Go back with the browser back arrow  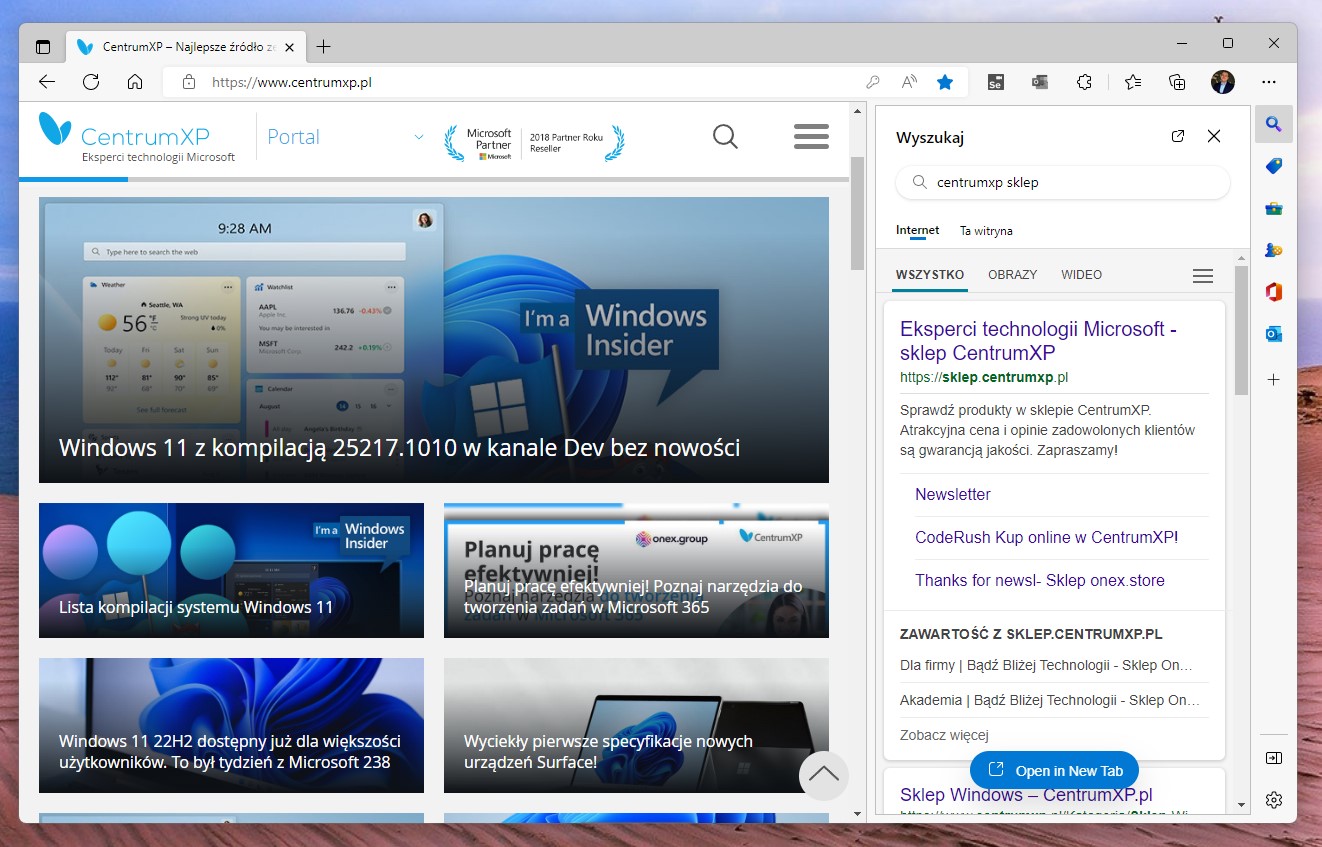coord(47,82)
